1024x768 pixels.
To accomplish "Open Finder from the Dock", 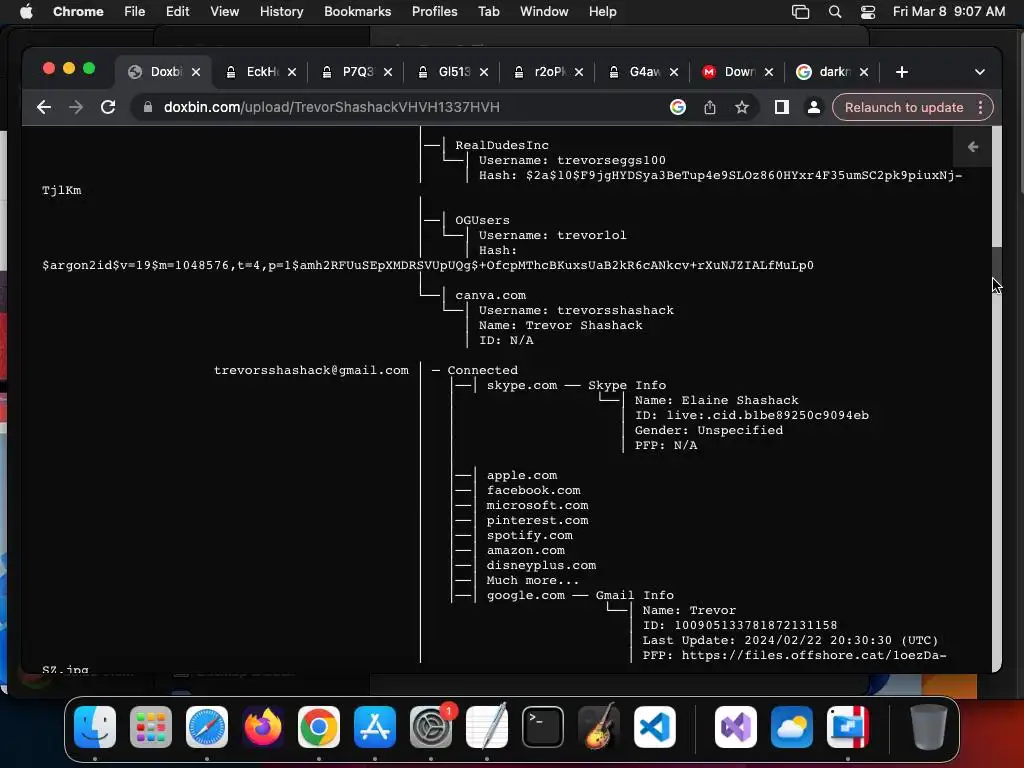I will click(x=95, y=726).
